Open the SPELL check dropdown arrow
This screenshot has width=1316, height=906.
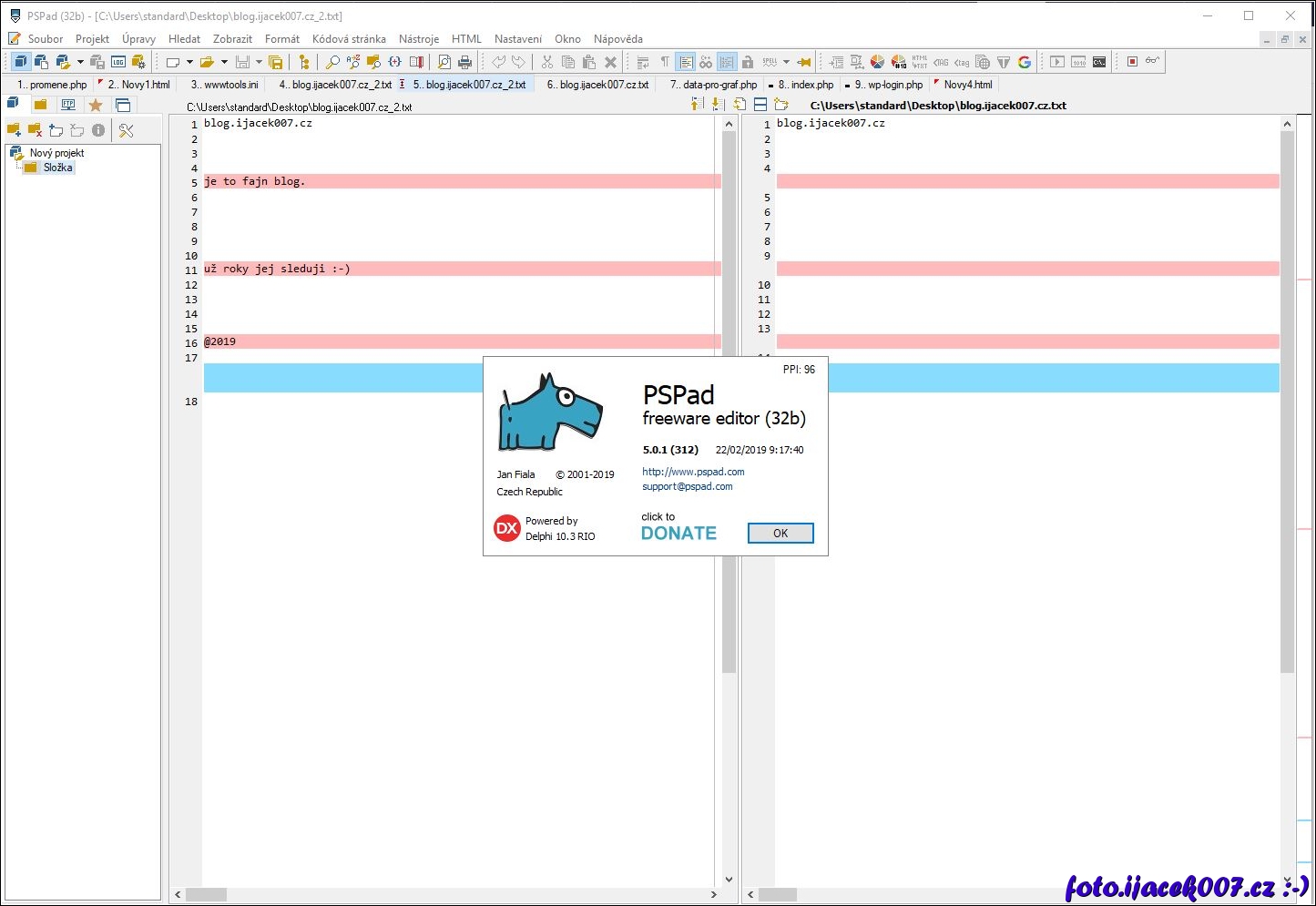786,62
